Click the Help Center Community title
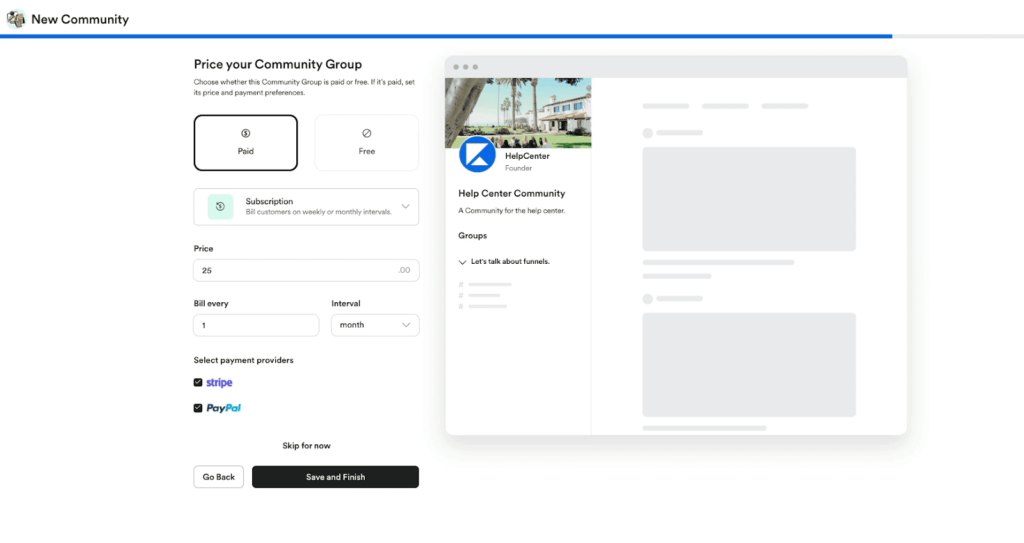Image resolution: width=1024 pixels, height=543 pixels. coord(511,193)
